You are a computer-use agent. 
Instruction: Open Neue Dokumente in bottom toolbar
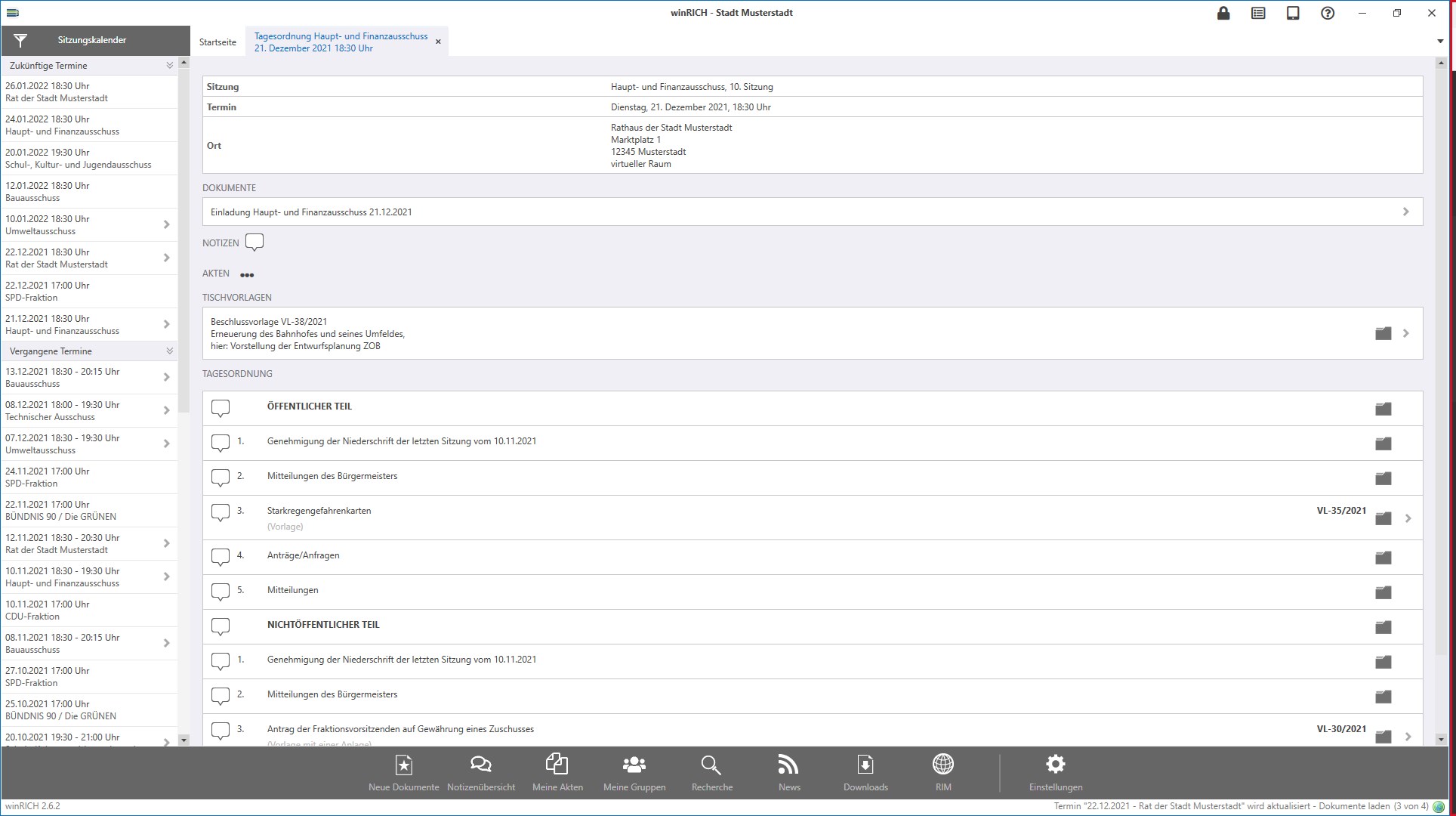click(x=404, y=773)
